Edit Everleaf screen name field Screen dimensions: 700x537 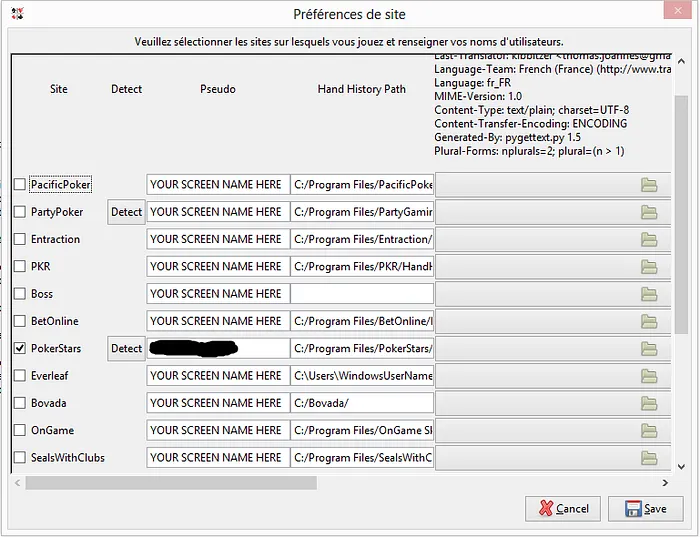point(218,376)
